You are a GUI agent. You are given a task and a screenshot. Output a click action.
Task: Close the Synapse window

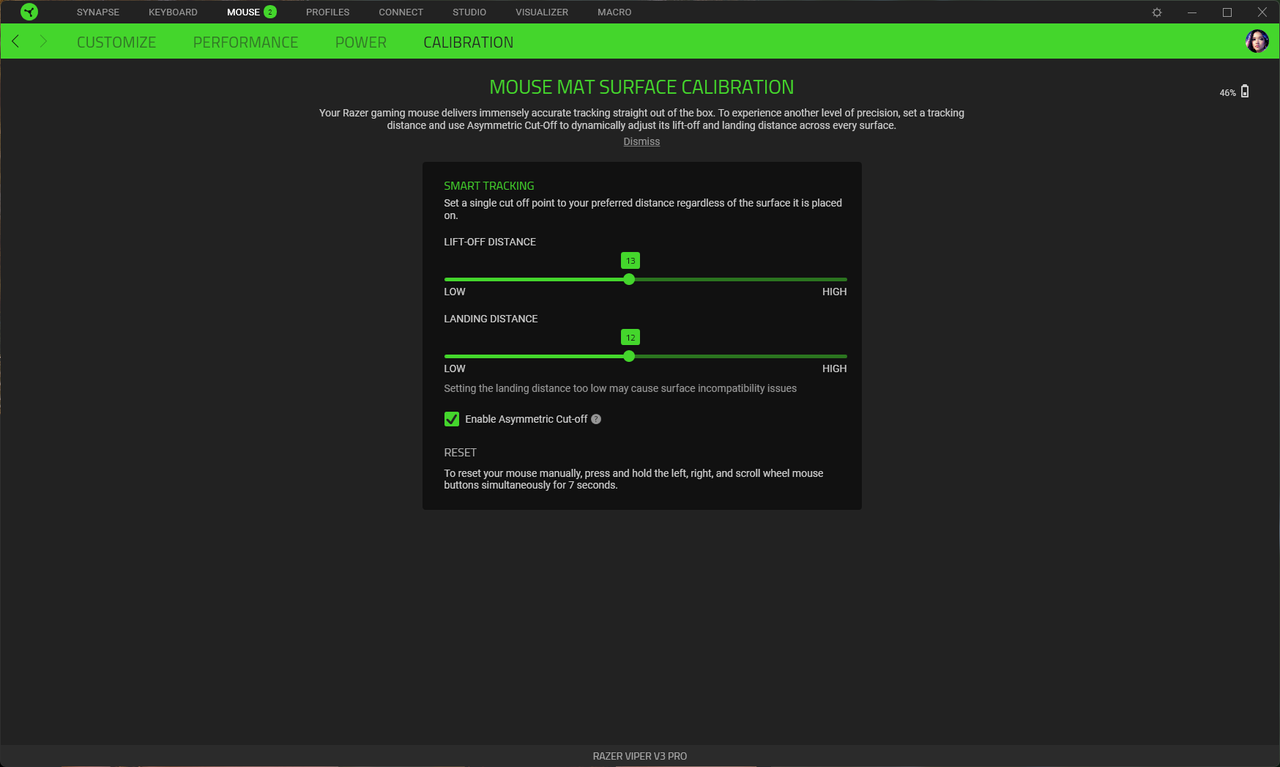1262,12
